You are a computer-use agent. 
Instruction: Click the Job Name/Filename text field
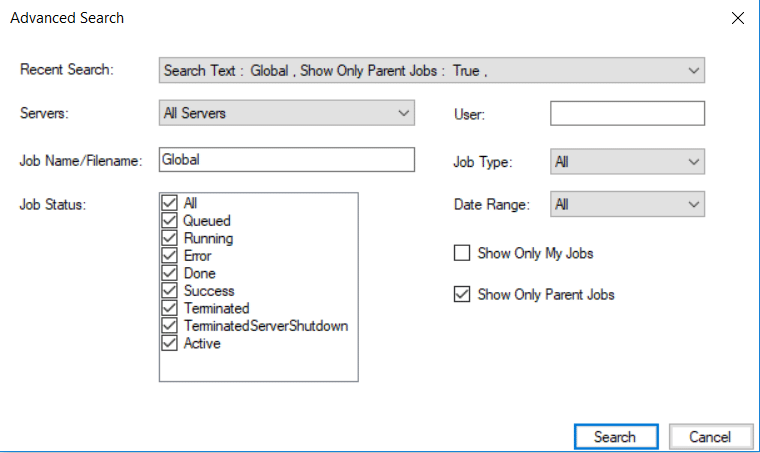286,160
